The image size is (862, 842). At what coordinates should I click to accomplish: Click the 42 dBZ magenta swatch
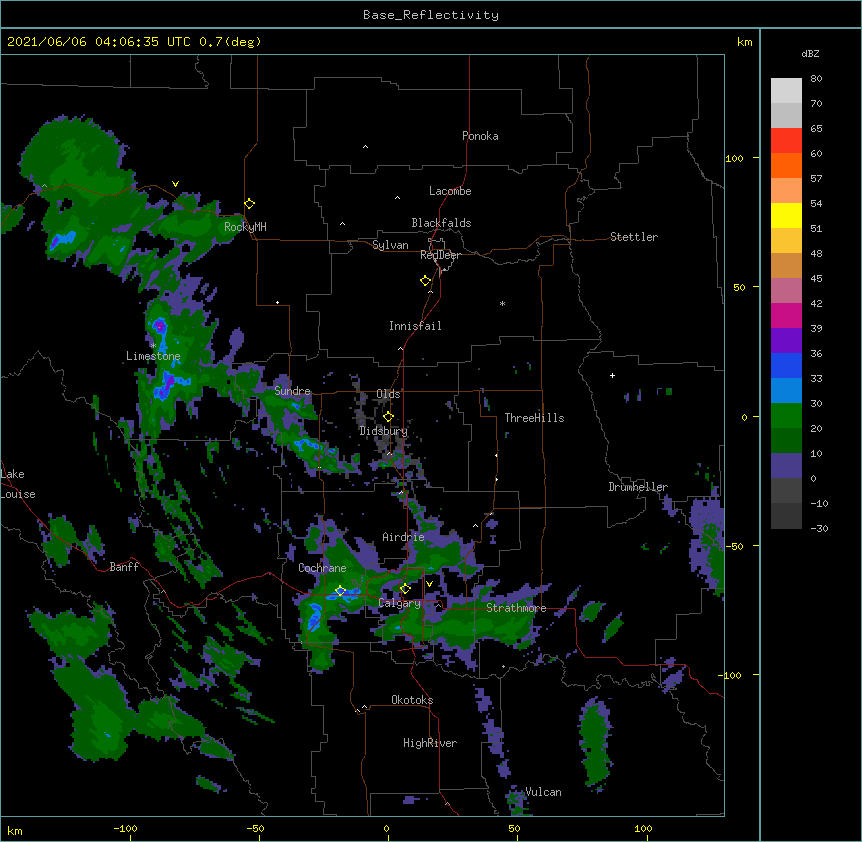[786, 315]
